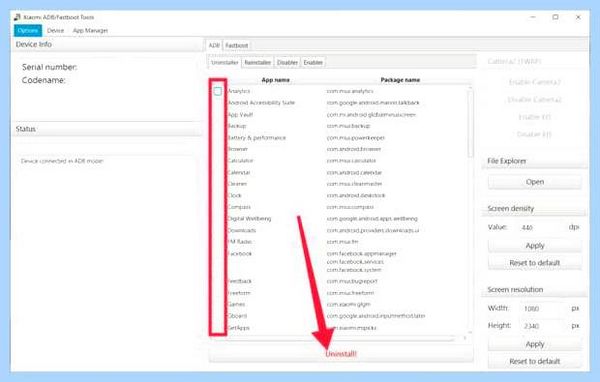Click package name com.miui.bugreport
The image size is (600, 382).
tap(352, 281)
